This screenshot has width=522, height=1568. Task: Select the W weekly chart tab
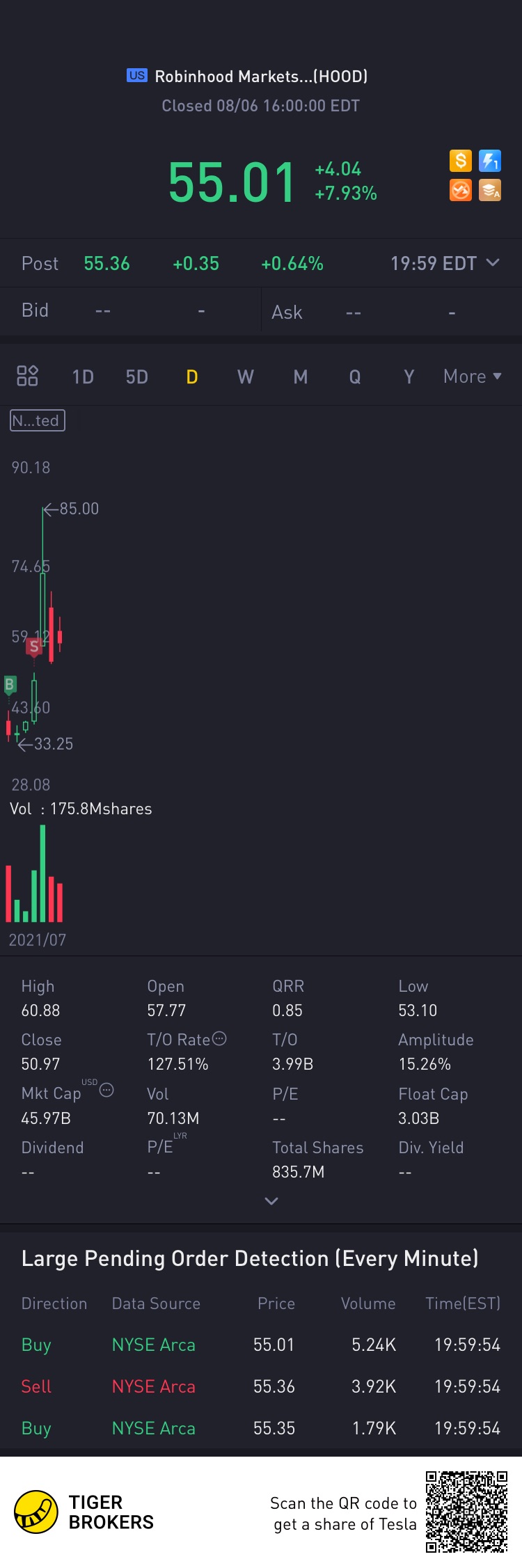point(246,377)
